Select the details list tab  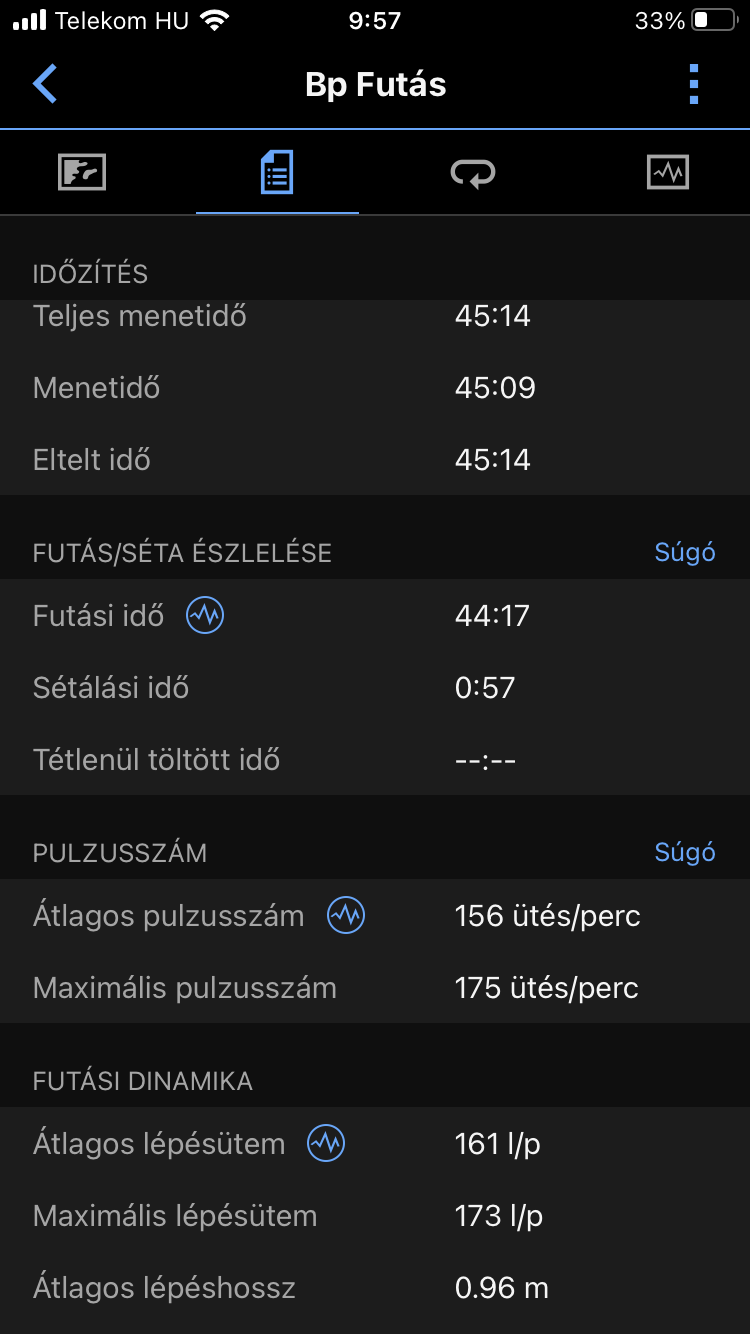(x=277, y=173)
